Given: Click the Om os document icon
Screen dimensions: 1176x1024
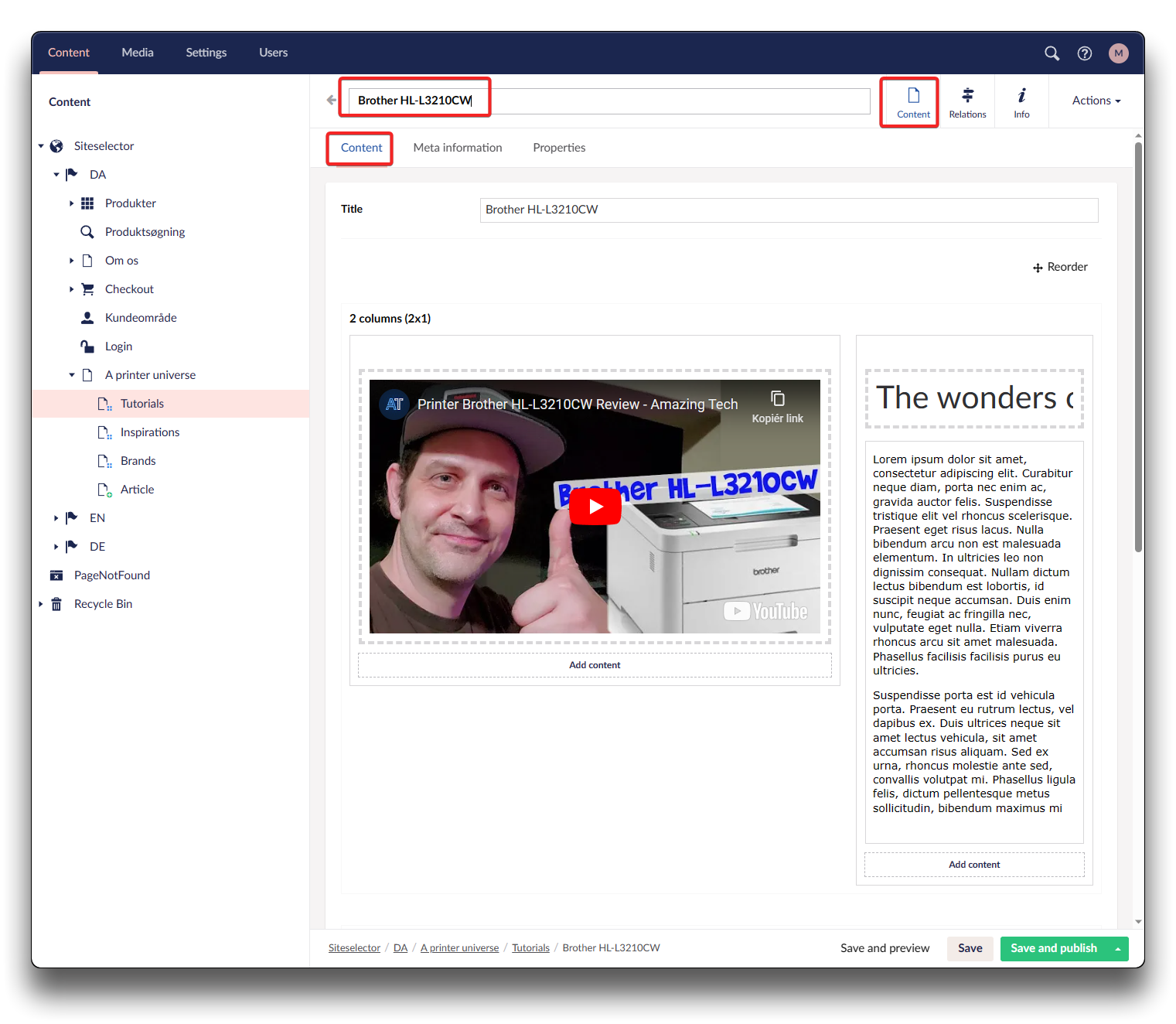Looking at the screenshot, I should (87, 261).
